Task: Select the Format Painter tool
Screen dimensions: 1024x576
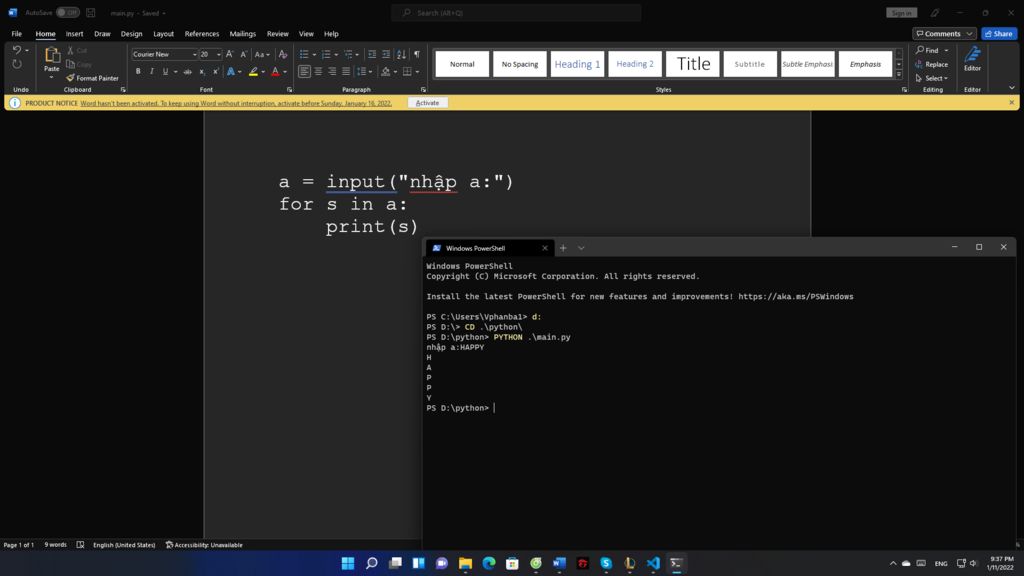Action: tap(92, 78)
